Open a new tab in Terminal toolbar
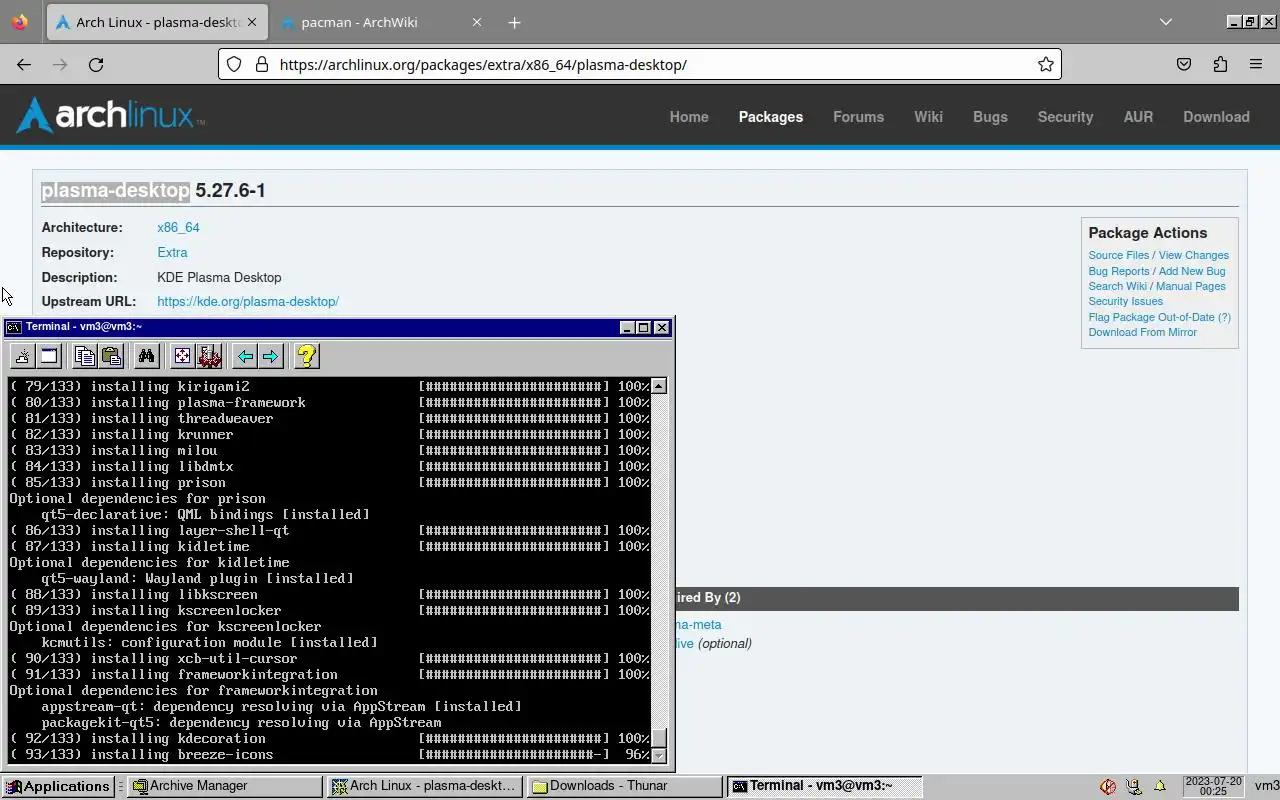This screenshot has height=800, width=1280. click(22, 356)
